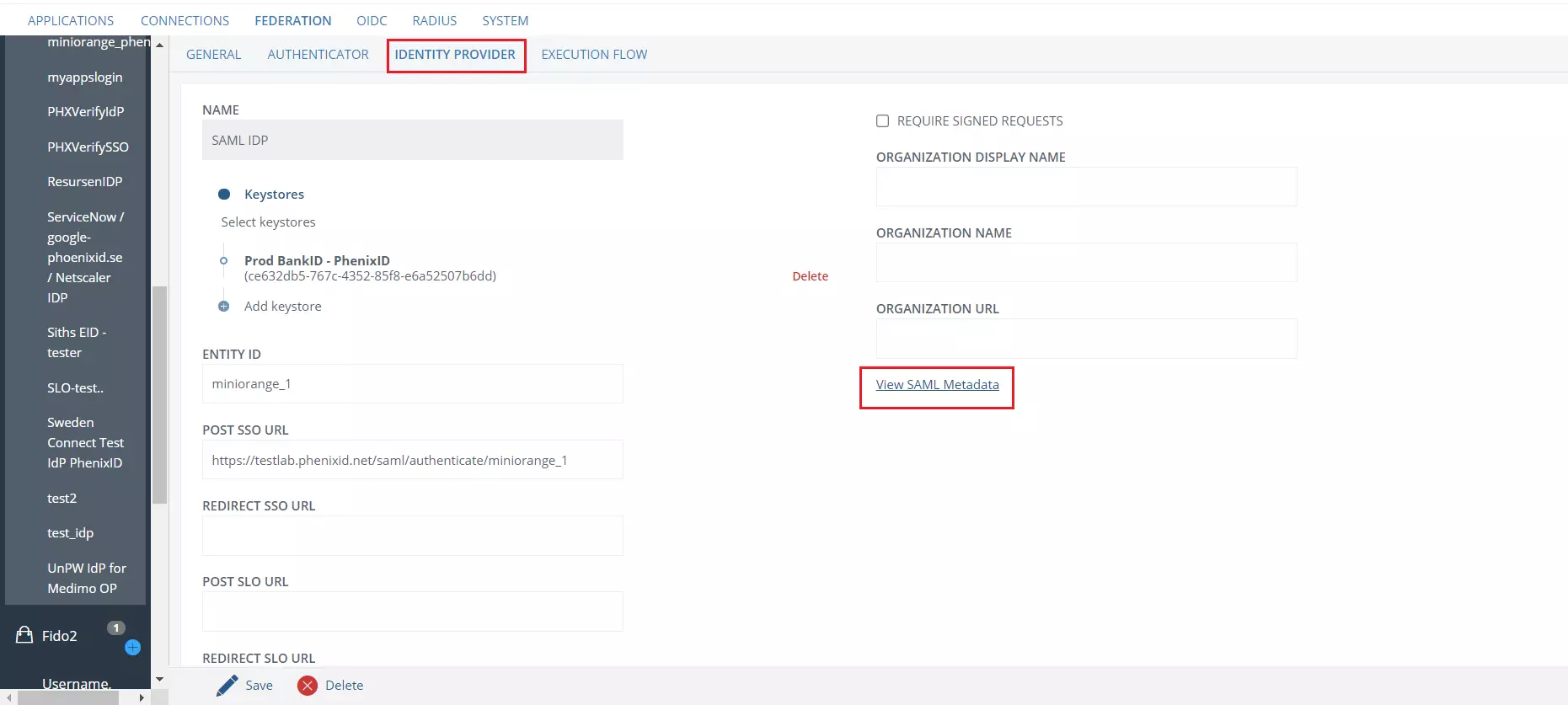
Task: Open the OIDC menu
Action: 372,20
